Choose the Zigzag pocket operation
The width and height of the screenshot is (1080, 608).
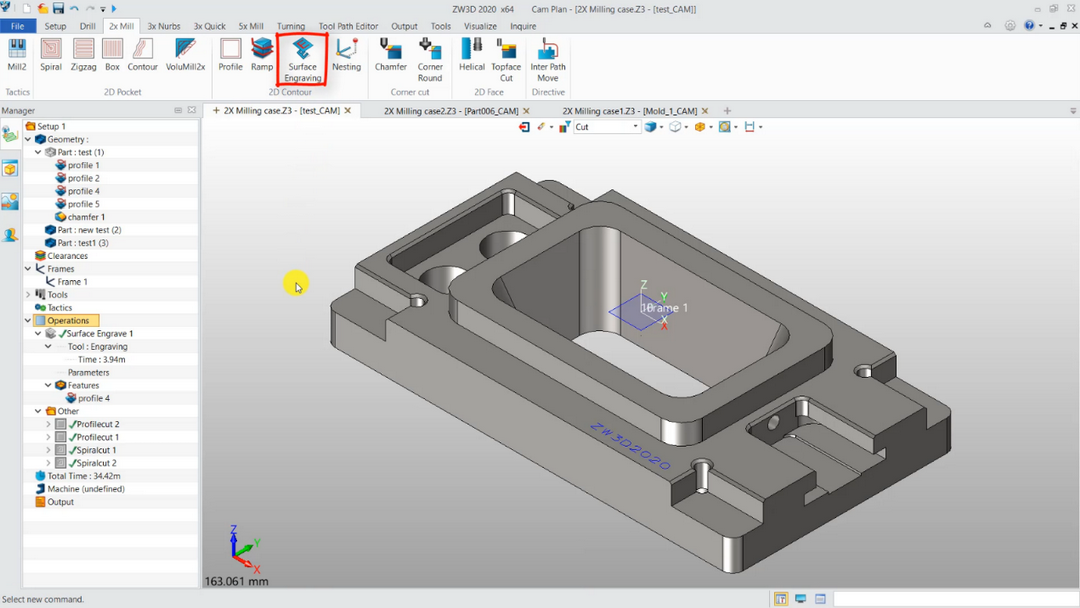[83, 55]
